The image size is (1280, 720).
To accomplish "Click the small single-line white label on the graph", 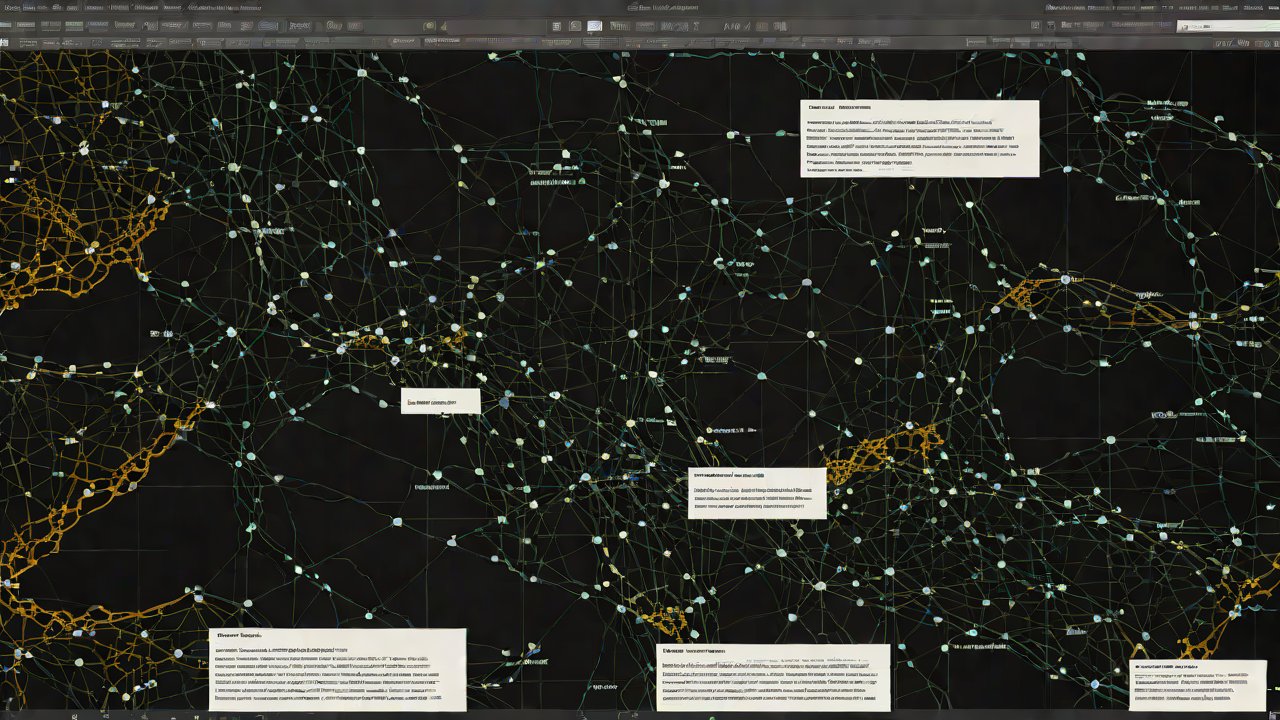I will point(440,401).
